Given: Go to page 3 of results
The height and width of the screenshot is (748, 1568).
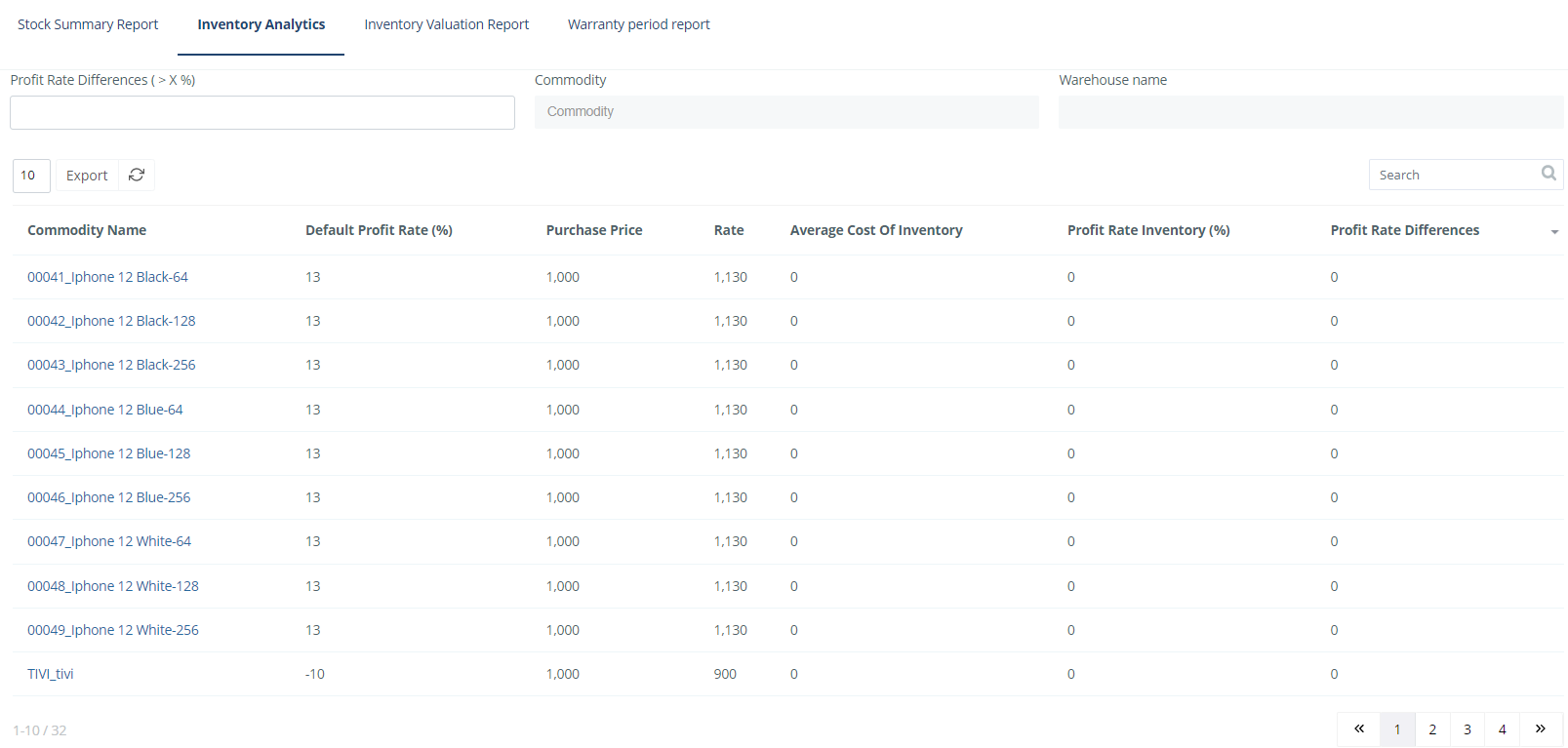Looking at the screenshot, I should 1467,729.
